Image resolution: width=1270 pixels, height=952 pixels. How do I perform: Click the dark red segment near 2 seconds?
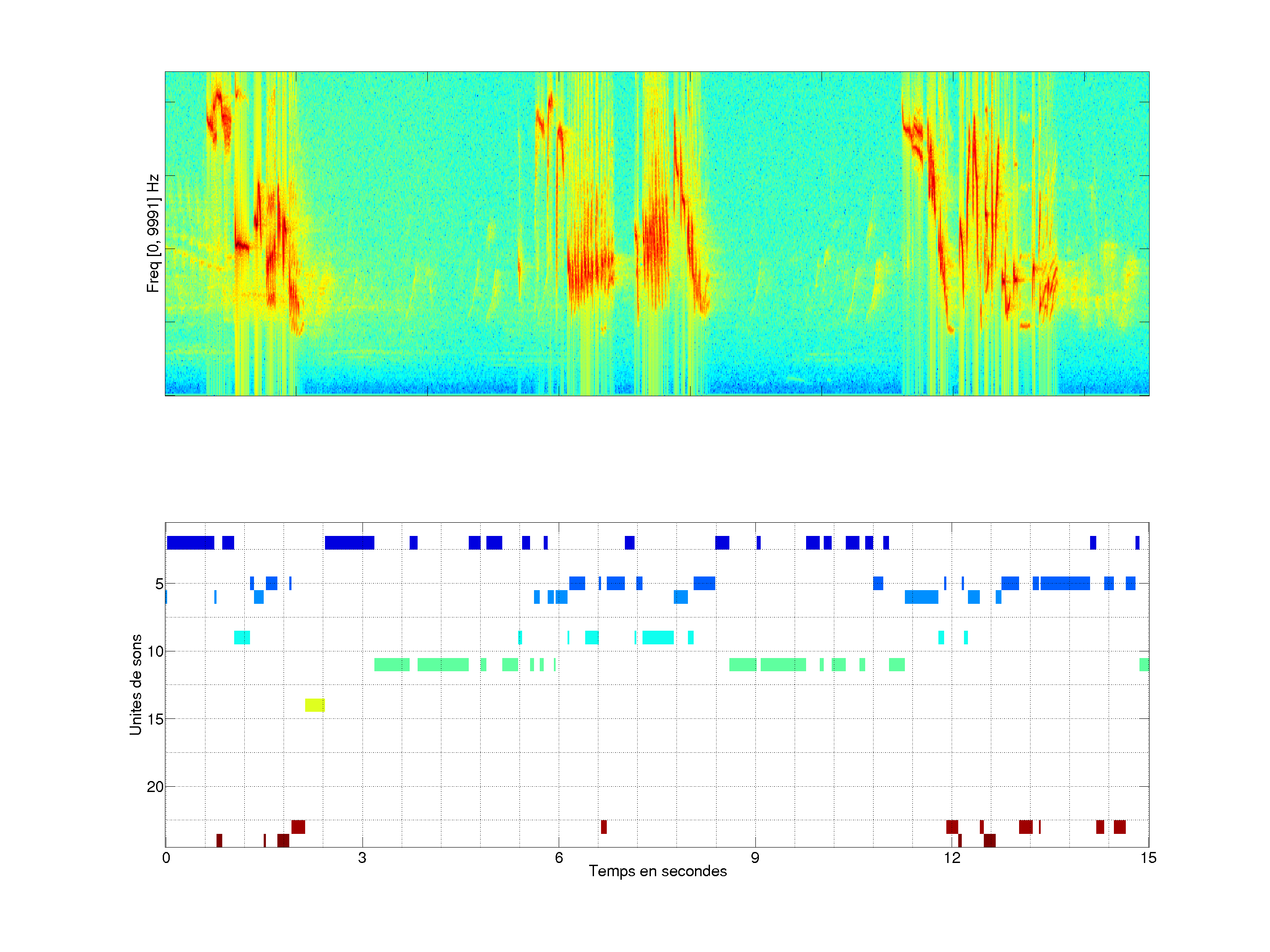coord(298,827)
